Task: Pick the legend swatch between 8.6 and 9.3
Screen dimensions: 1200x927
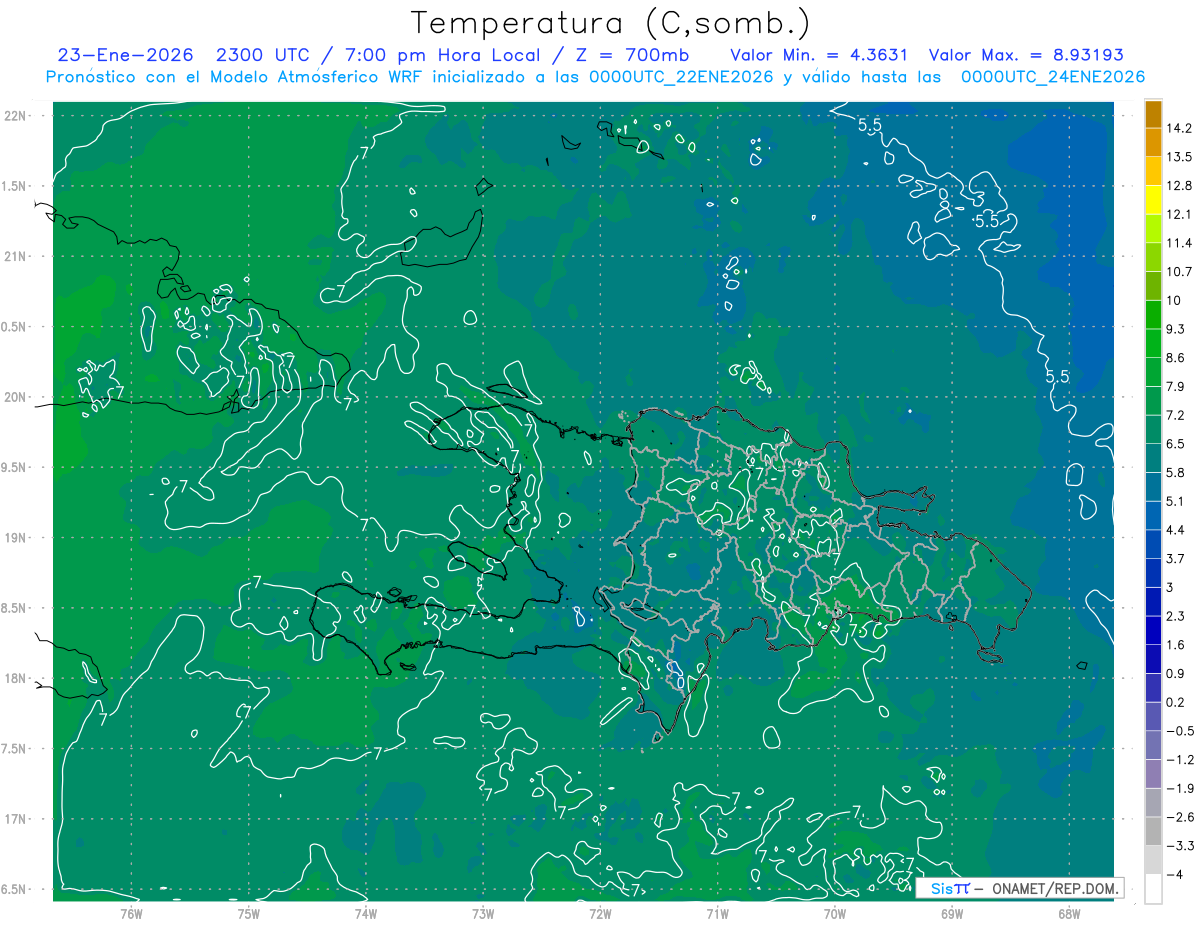Action: coord(1153,343)
